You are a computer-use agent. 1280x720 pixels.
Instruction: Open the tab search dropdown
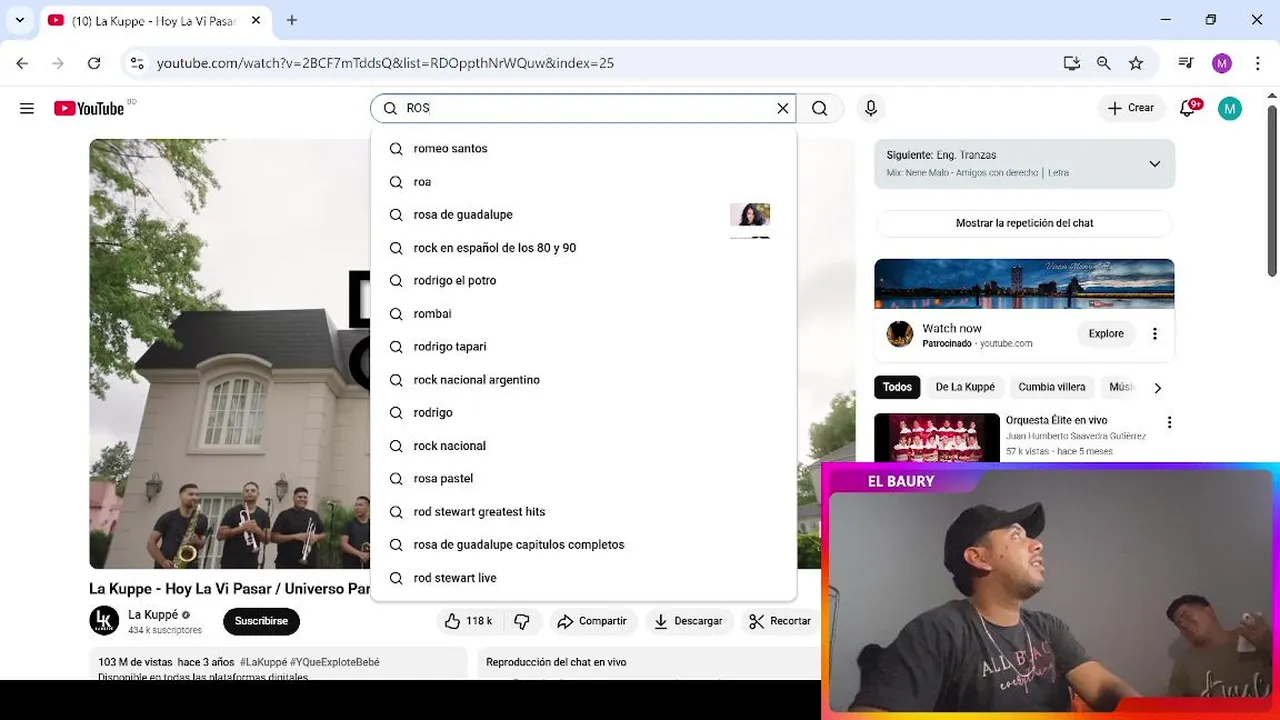pyautogui.click(x=19, y=20)
